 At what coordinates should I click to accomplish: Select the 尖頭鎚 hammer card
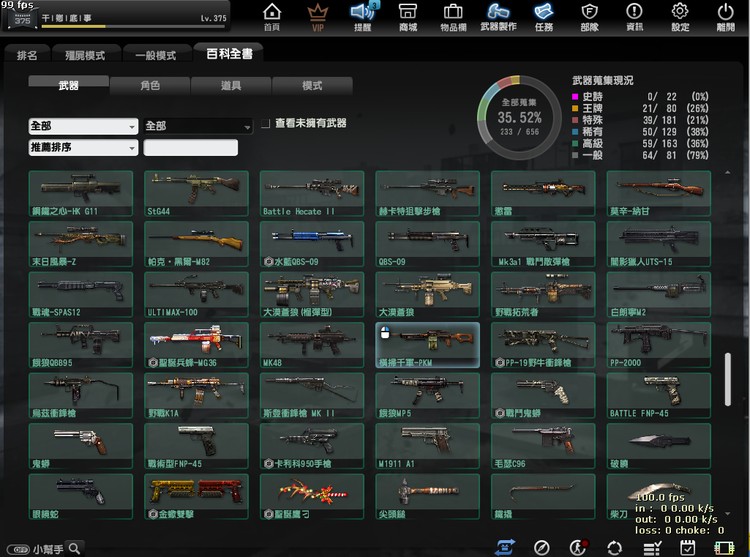pyautogui.click(x=428, y=497)
